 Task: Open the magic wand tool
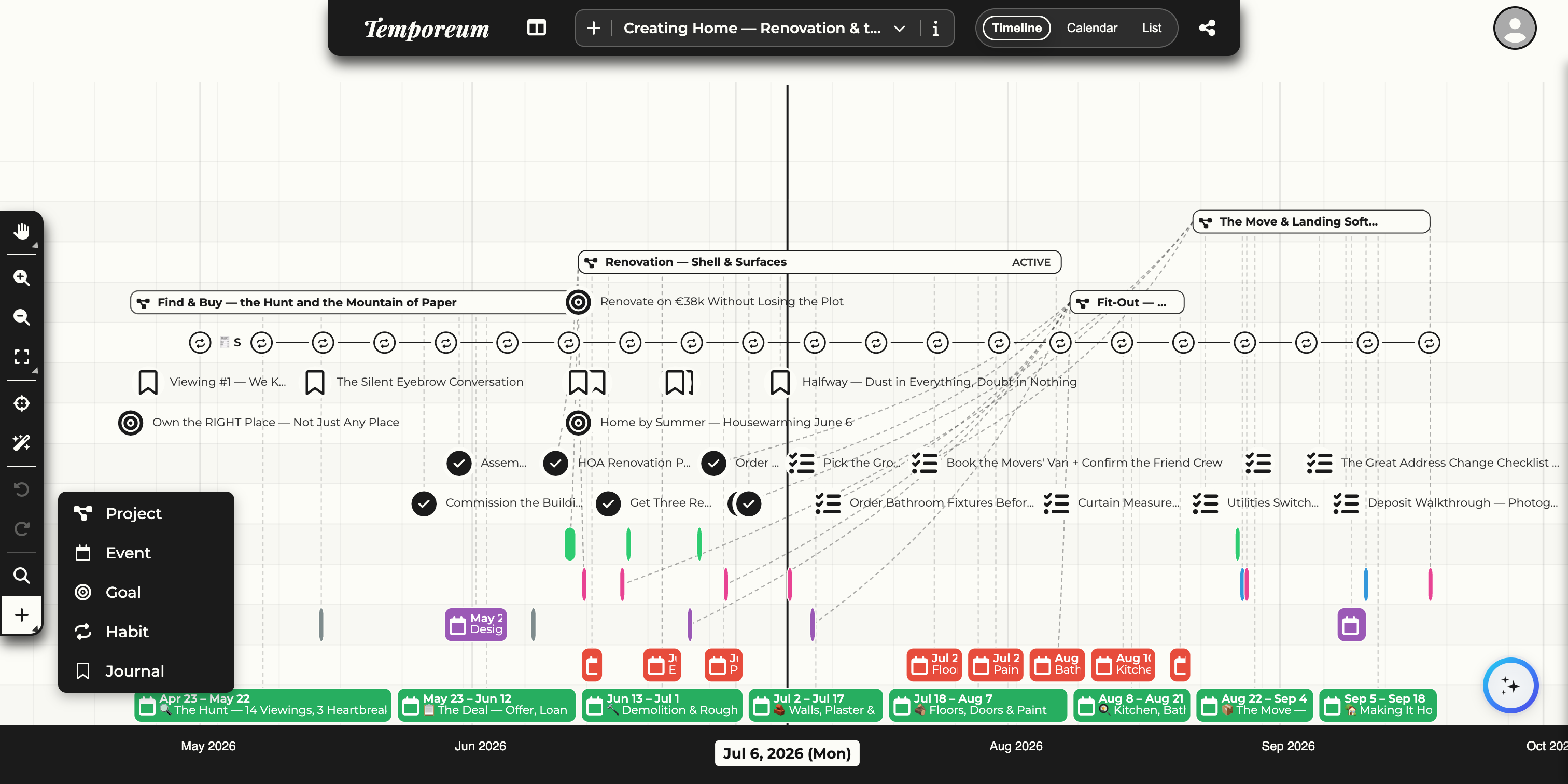tap(22, 442)
